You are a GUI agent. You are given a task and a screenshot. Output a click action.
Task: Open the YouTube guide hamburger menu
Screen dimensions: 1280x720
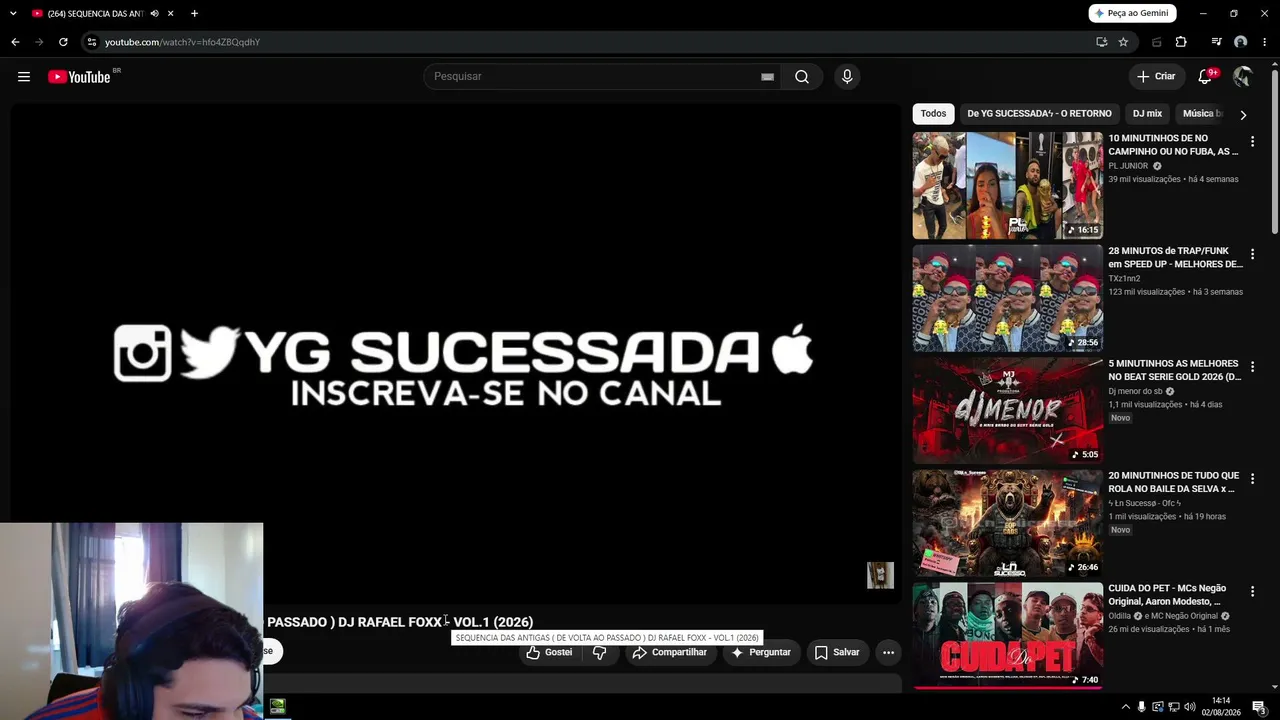(x=24, y=77)
